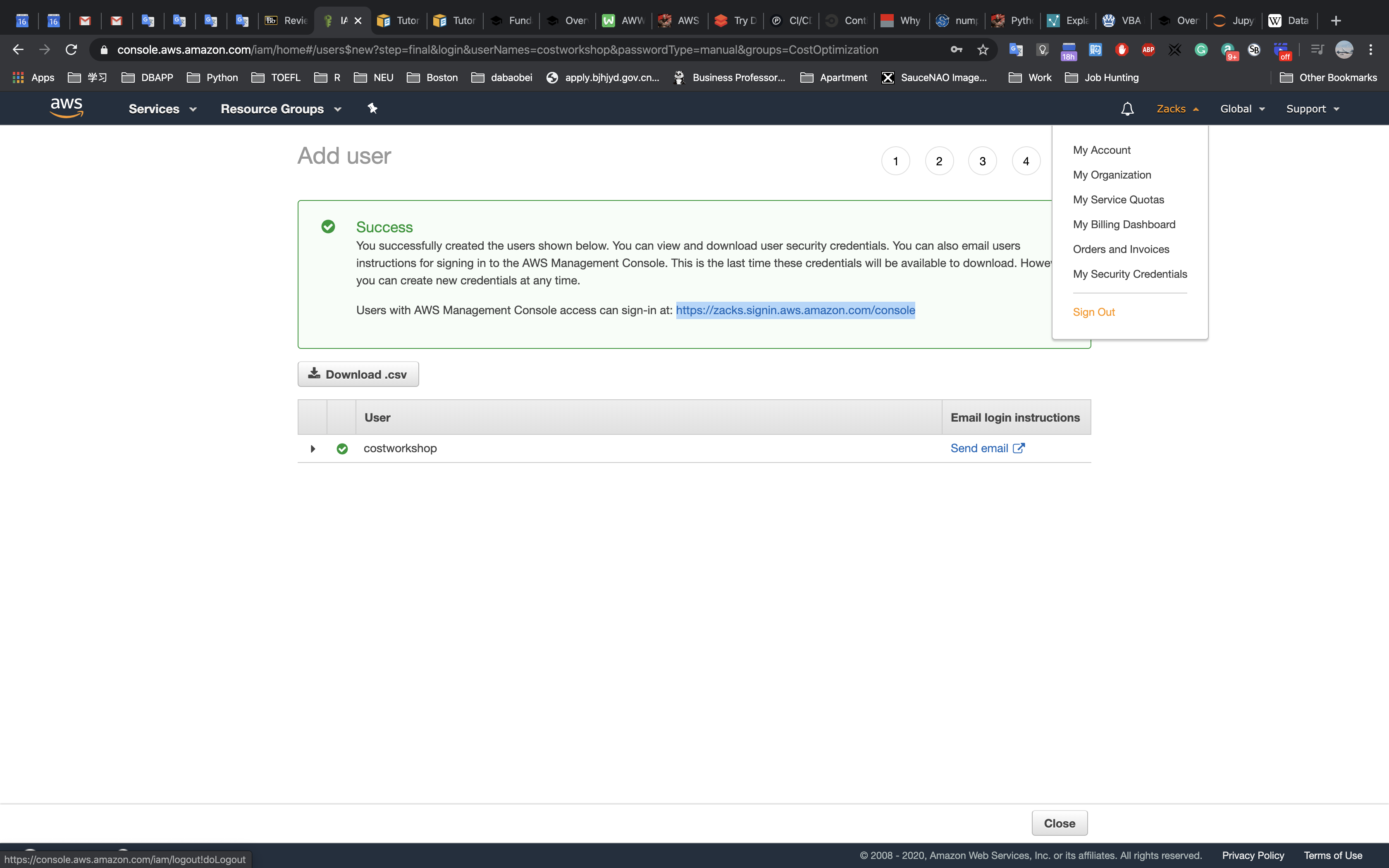
Task: Open the Resource Groups dropdown
Action: click(x=281, y=109)
